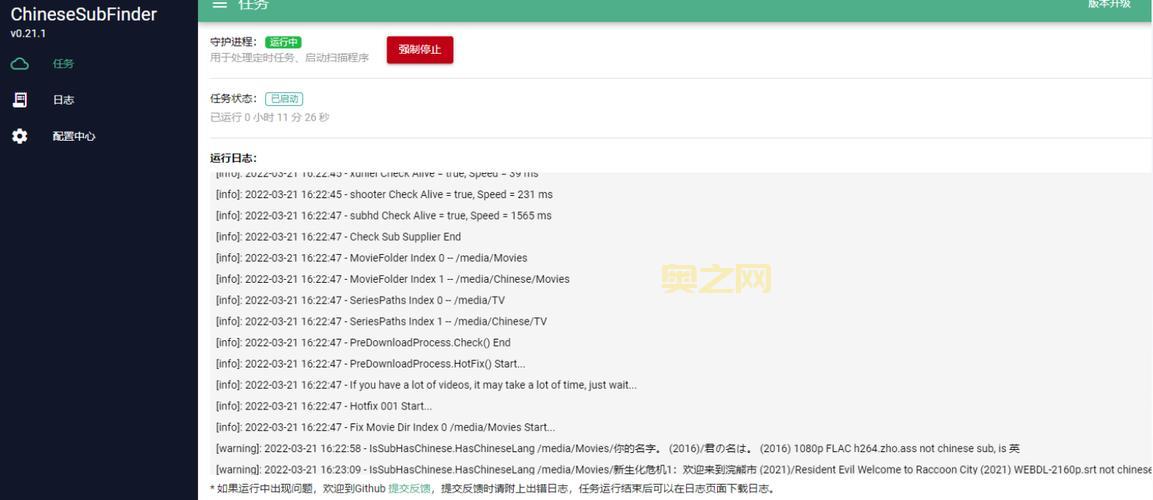Select the cloud icon for 任务

(x=20, y=64)
